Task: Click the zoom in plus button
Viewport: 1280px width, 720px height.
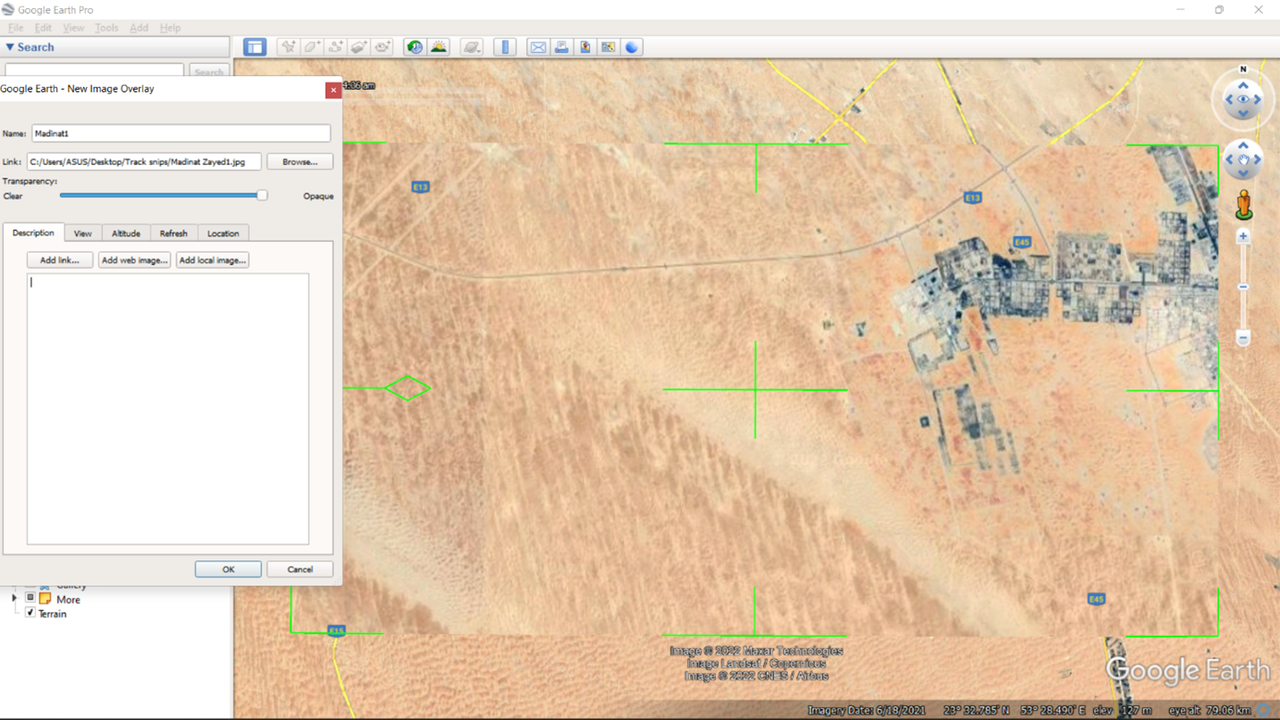Action: pos(1243,237)
